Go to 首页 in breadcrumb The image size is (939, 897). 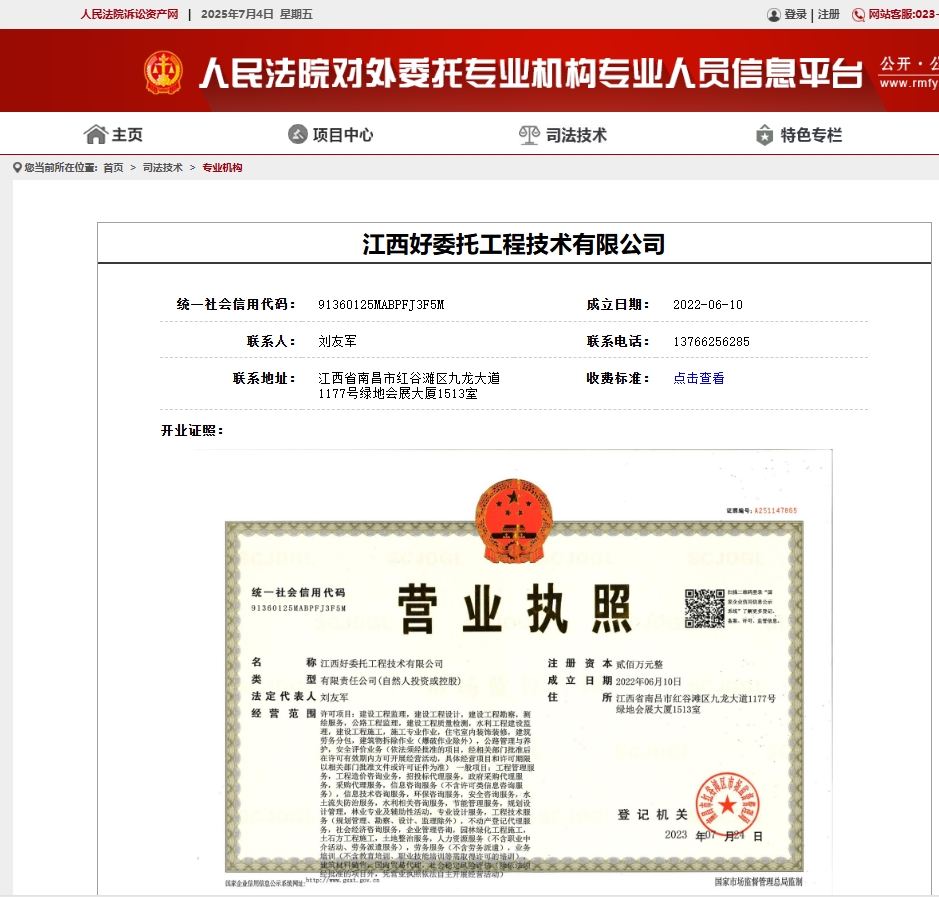[x=113, y=168]
